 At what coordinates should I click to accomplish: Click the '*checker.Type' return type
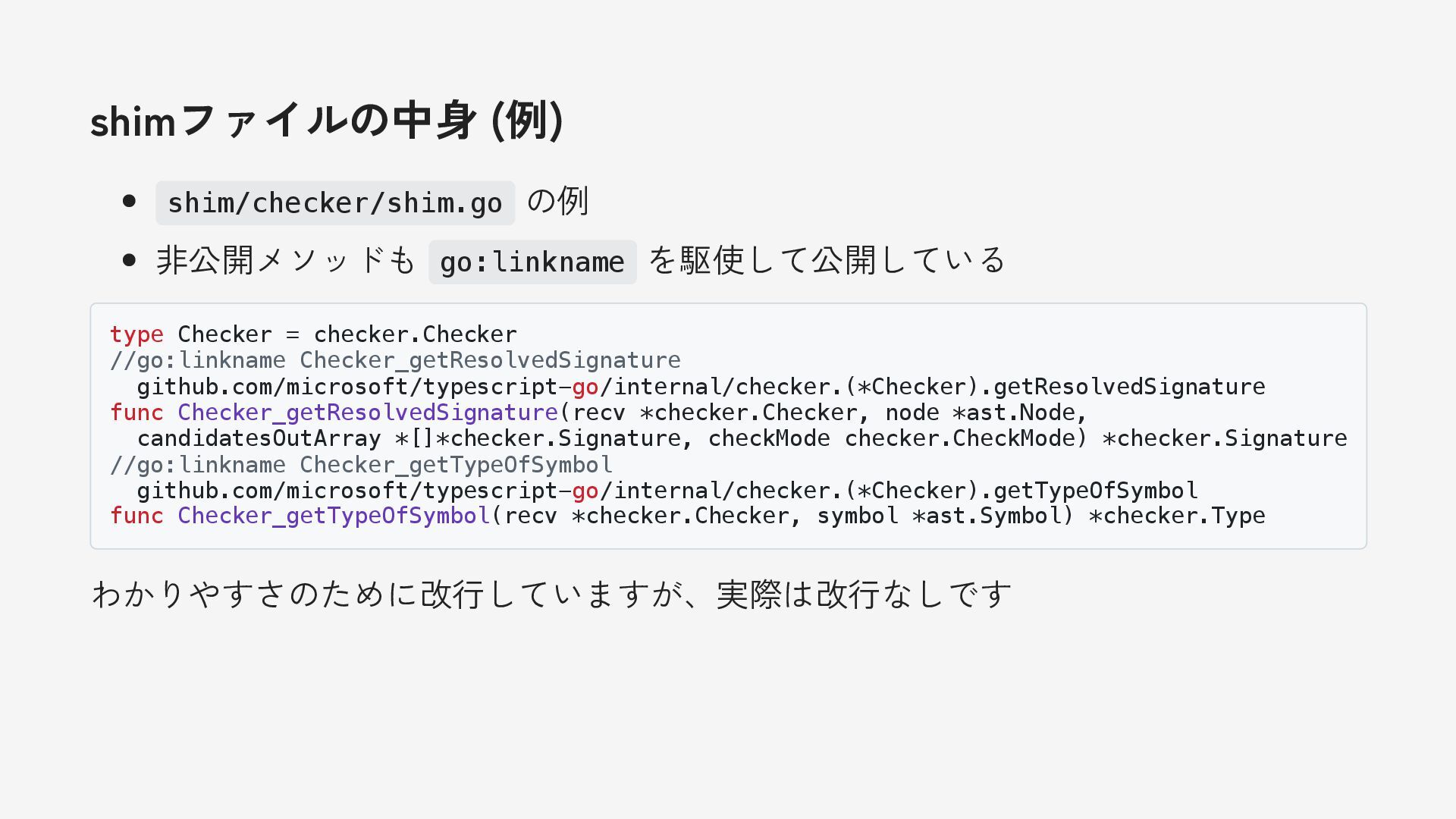click(1177, 516)
